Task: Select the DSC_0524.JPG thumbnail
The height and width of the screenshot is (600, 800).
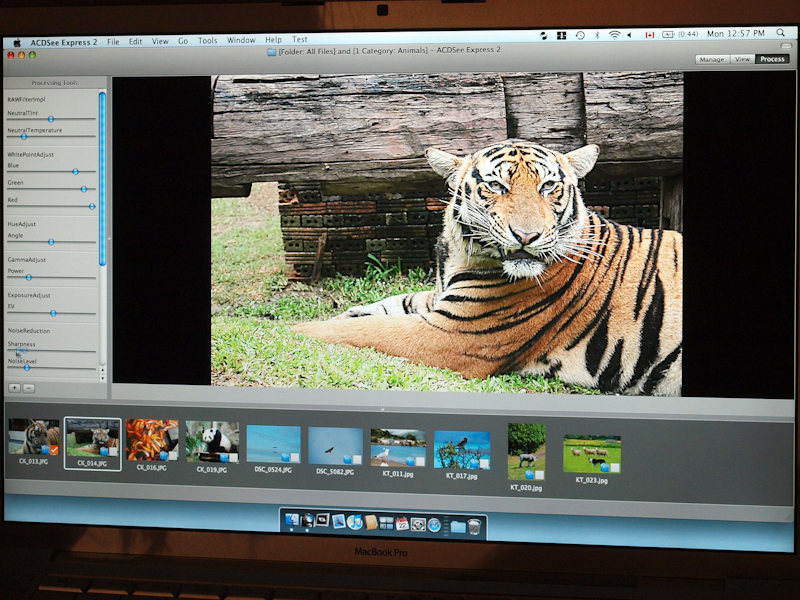Action: click(273, 444)
